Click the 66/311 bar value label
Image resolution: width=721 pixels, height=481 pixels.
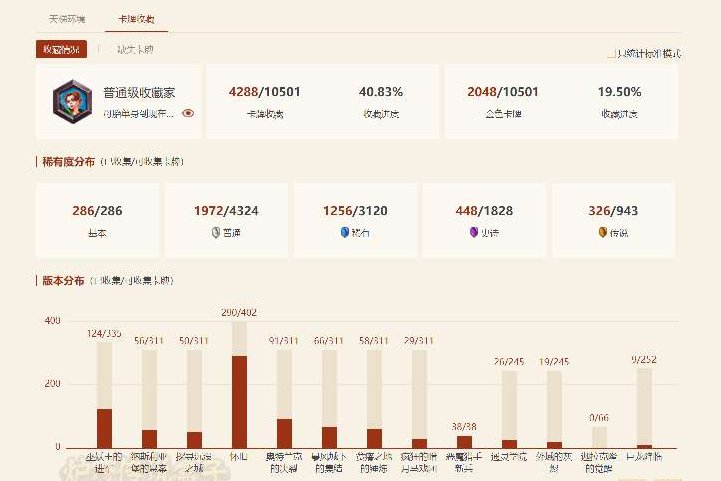click(329, 341)
